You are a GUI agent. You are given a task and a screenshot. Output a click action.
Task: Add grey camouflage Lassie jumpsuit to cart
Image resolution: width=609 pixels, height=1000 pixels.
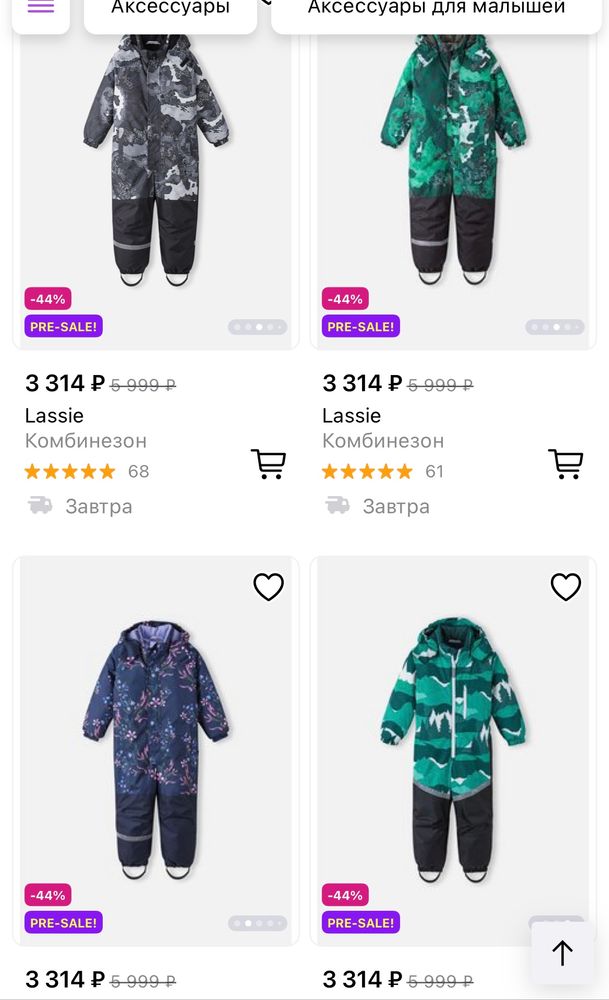pyautogui.click(x=268, y=463)
